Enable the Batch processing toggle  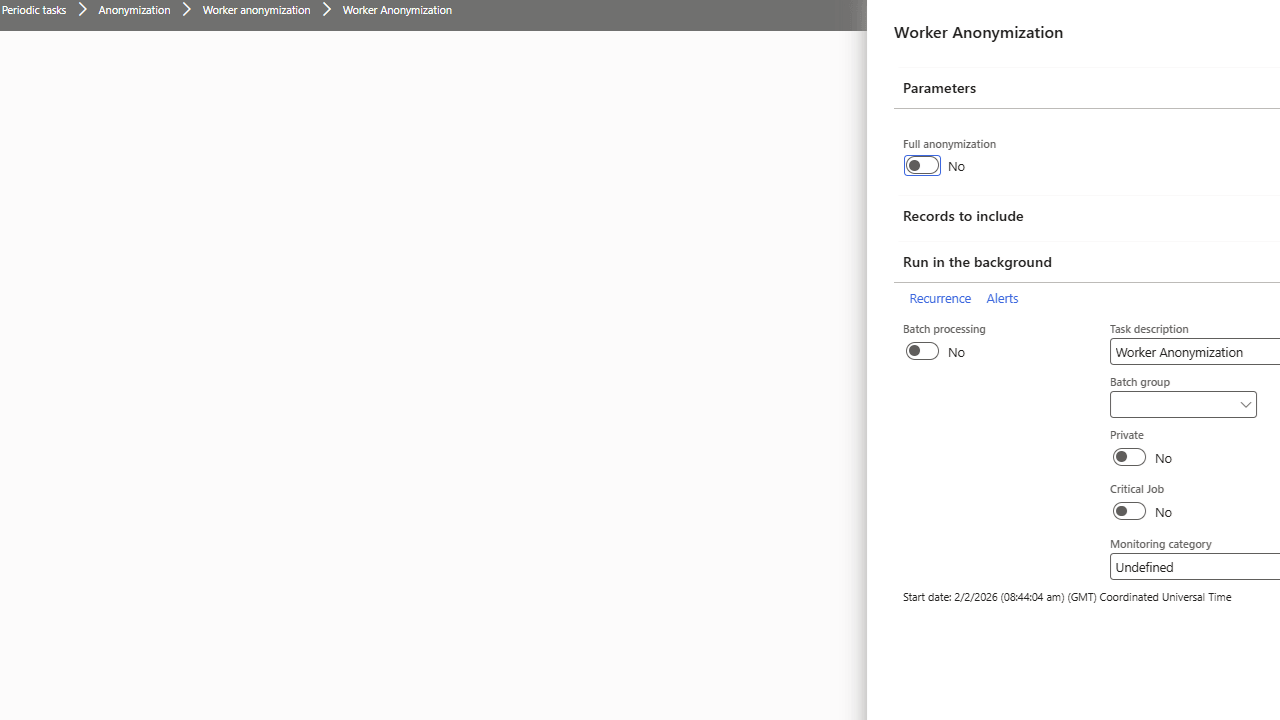(x=922, y=351)
